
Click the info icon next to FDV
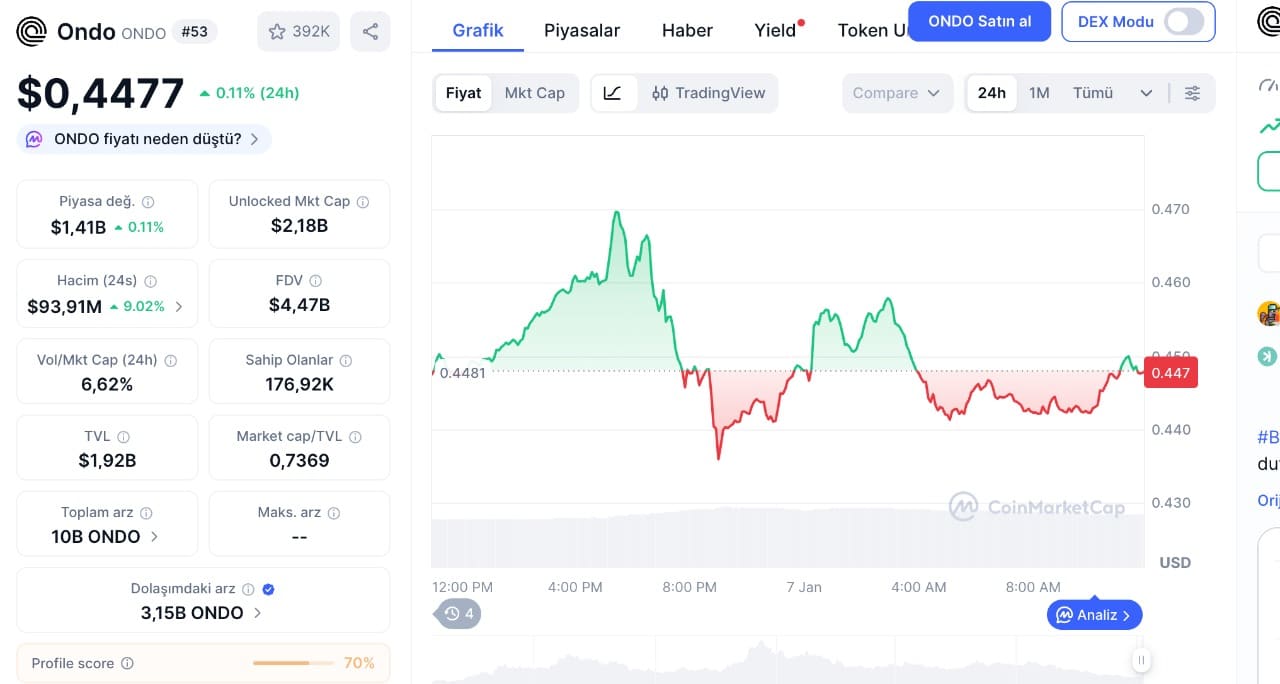pyautogui.click(x=315, y=280)
